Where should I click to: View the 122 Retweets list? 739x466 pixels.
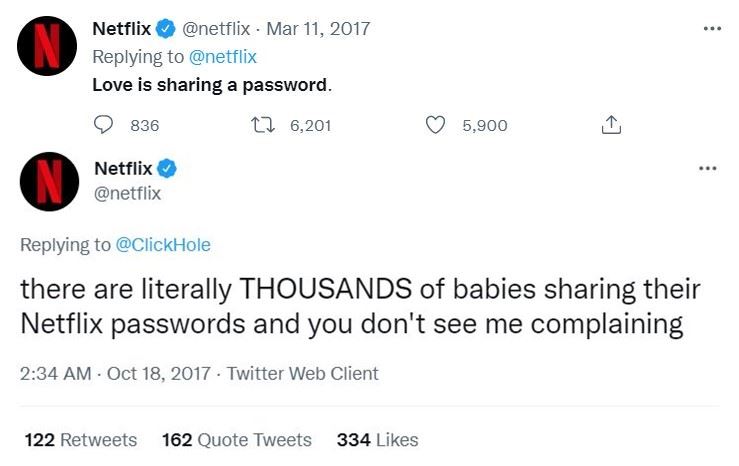point(80,440)
